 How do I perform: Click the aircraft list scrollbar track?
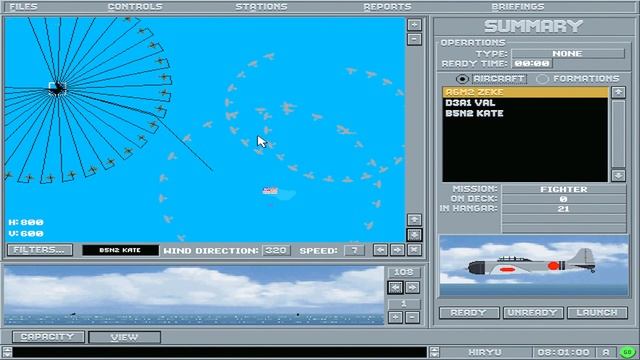(618, 134)
